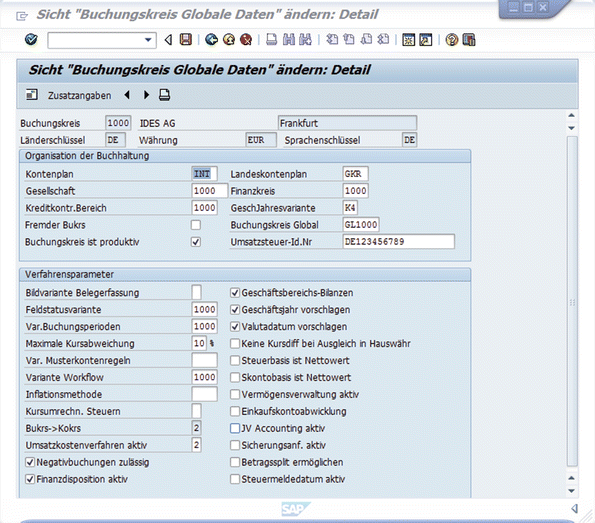Image resolution: width=595 pixels, height=523 pixels.
Task: Click the empty Inflationsmethode field
Action: [205, 394]
